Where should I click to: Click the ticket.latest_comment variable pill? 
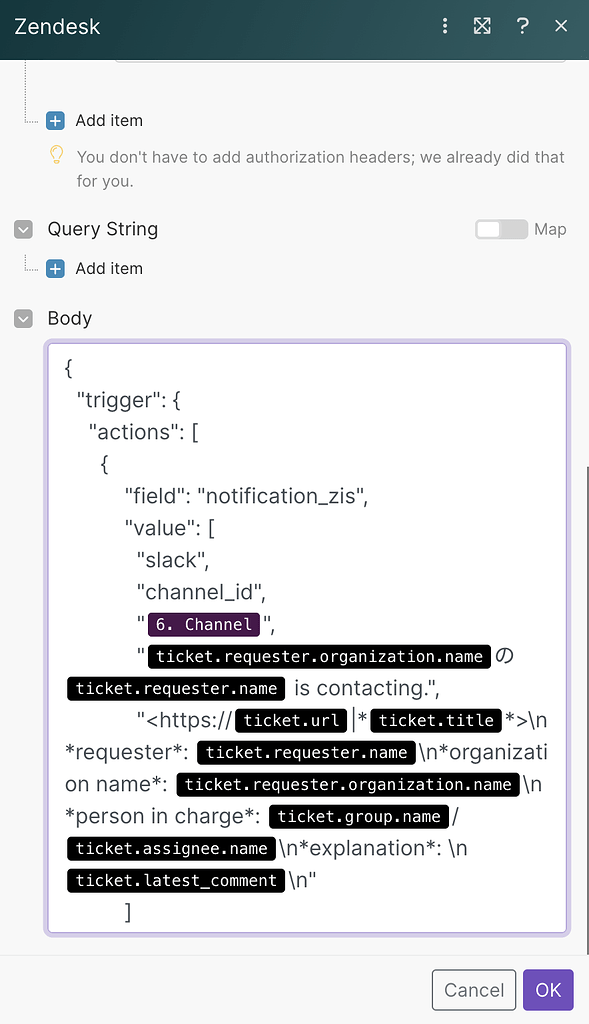point(175,880)
